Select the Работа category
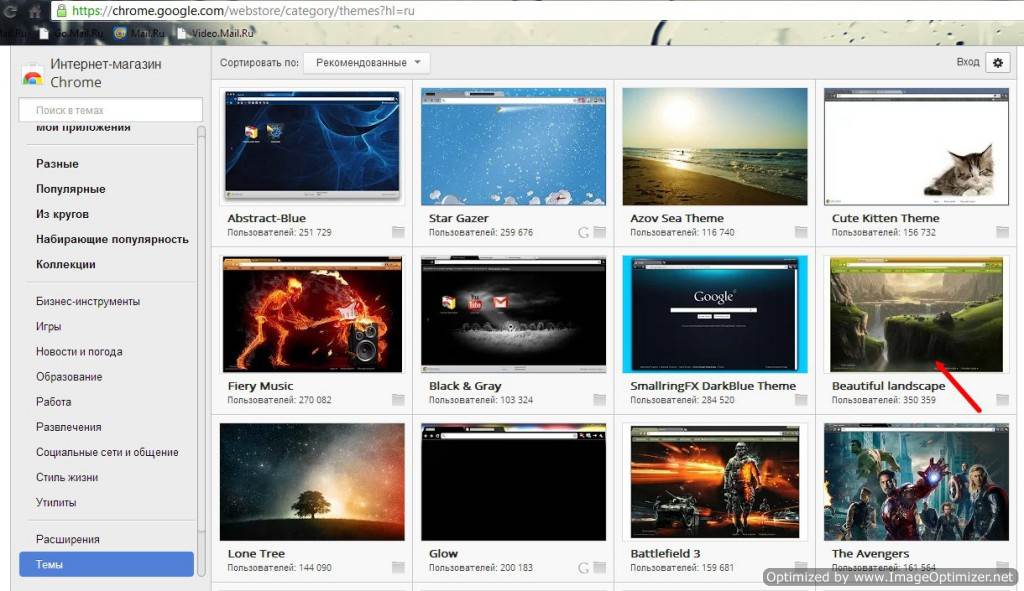 (54, 402)
